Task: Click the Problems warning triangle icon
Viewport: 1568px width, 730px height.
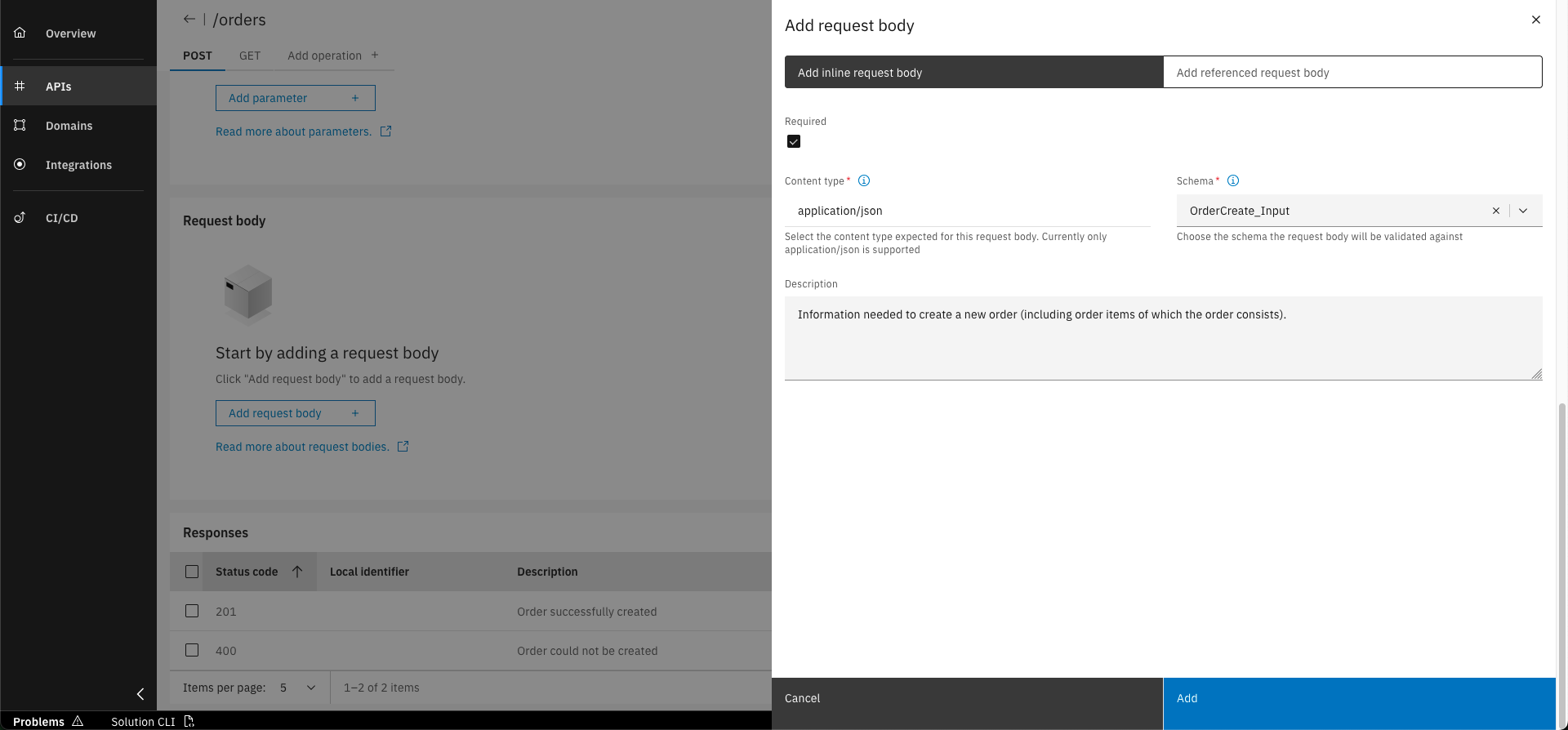Action: click(x=78, y=721)
